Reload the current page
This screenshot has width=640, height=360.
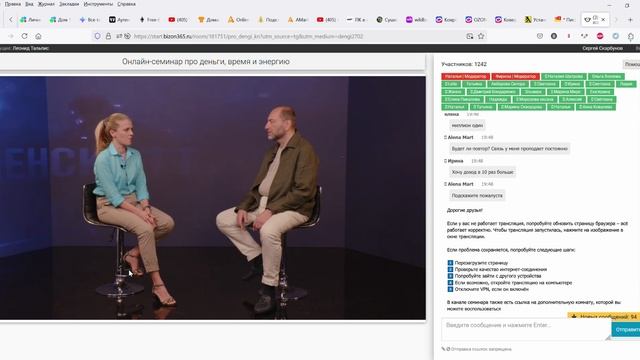(x=24, y=36)
